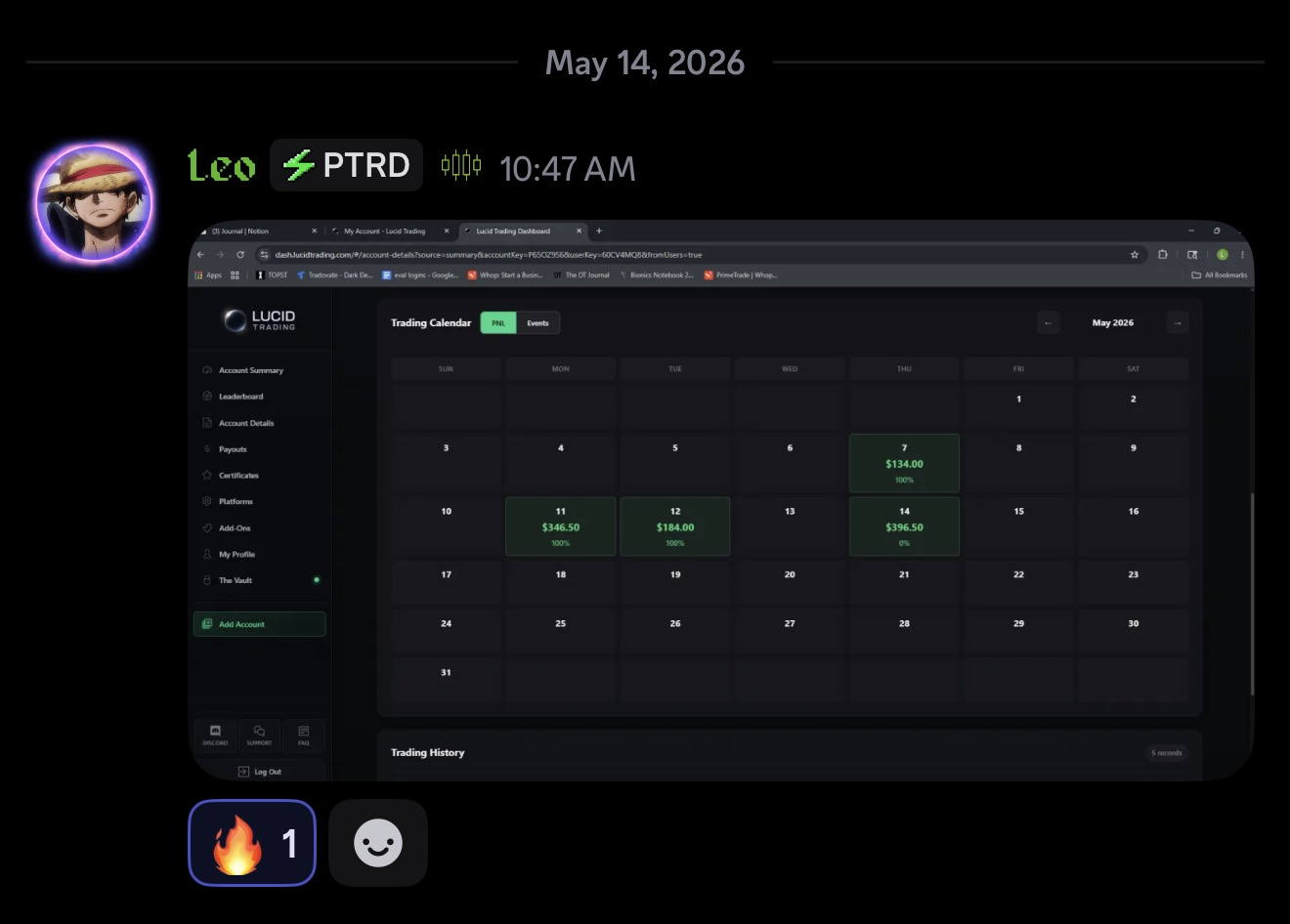
Task: Click Leo's Luffy avatar picture
Action: click(94, 203)
